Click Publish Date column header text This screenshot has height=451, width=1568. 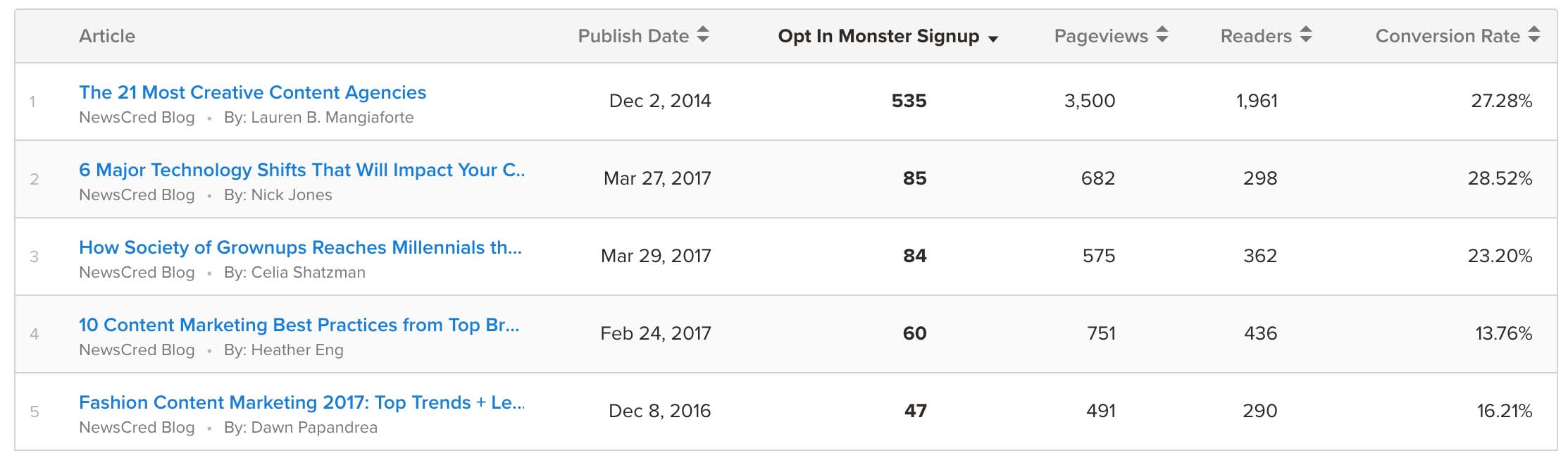[633, 36]
